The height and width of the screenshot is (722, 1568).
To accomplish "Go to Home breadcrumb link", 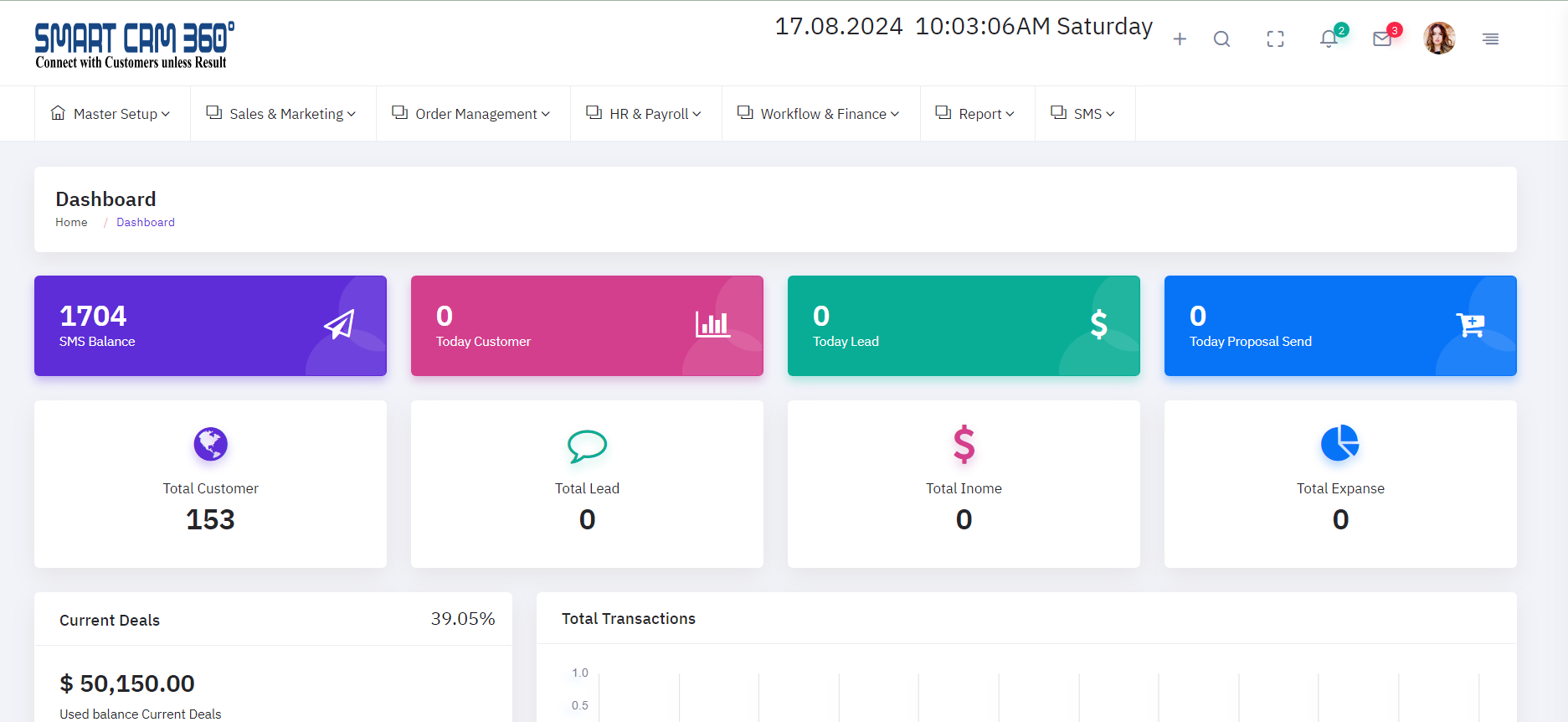I will (71, 222).
